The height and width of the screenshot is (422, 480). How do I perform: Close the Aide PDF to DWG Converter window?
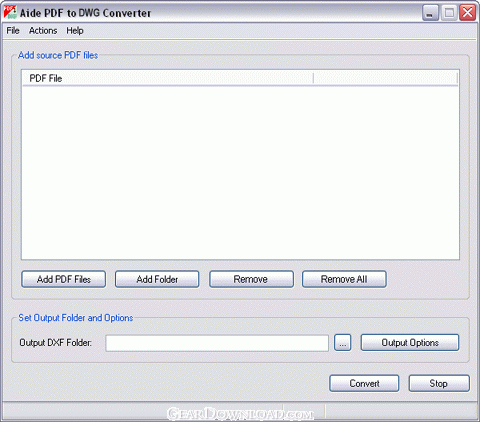tap(468, 13)
